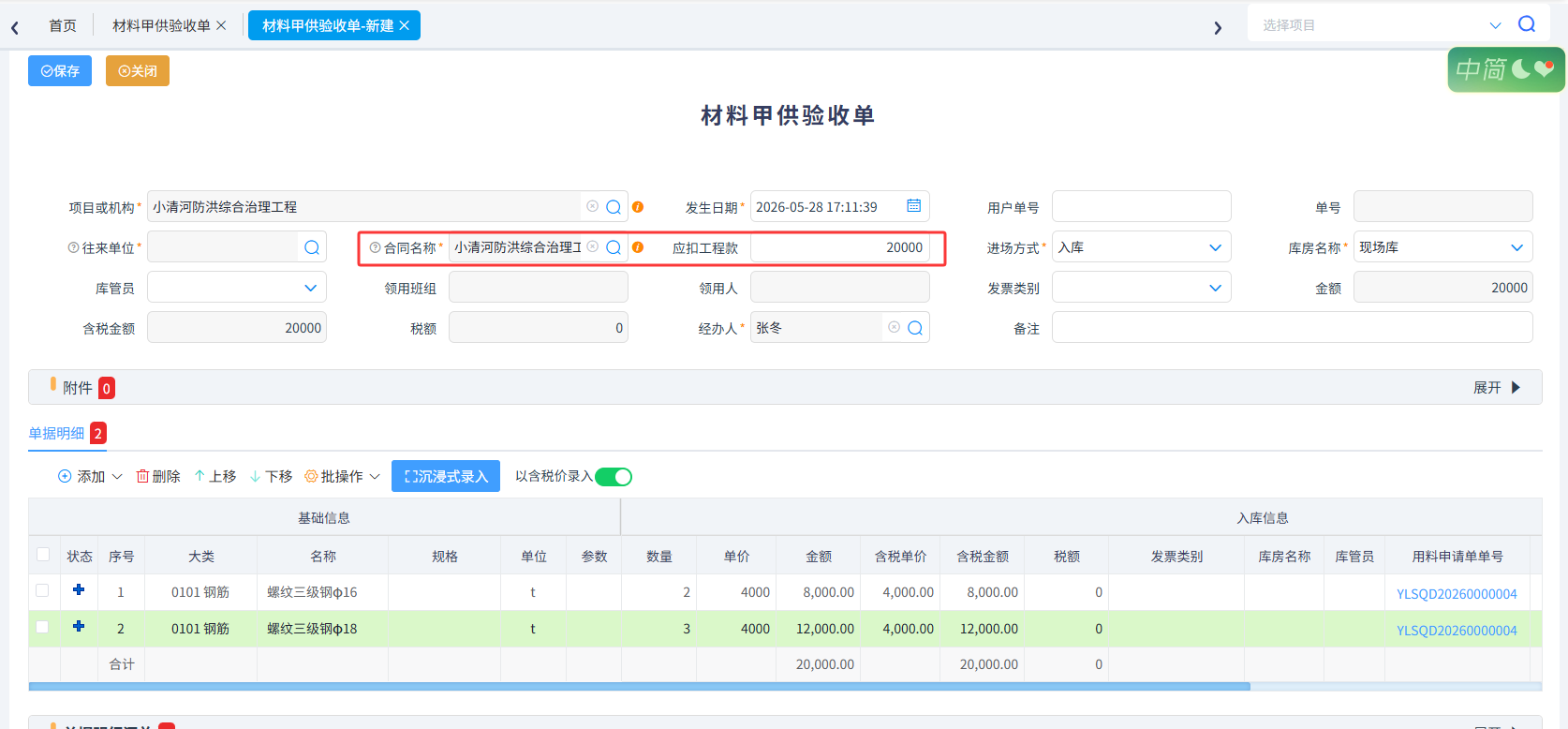Check the checkbox for row 2 螺纹三级钢φ18
Viewport: 1568px width, 729px height.
(42, 627)
